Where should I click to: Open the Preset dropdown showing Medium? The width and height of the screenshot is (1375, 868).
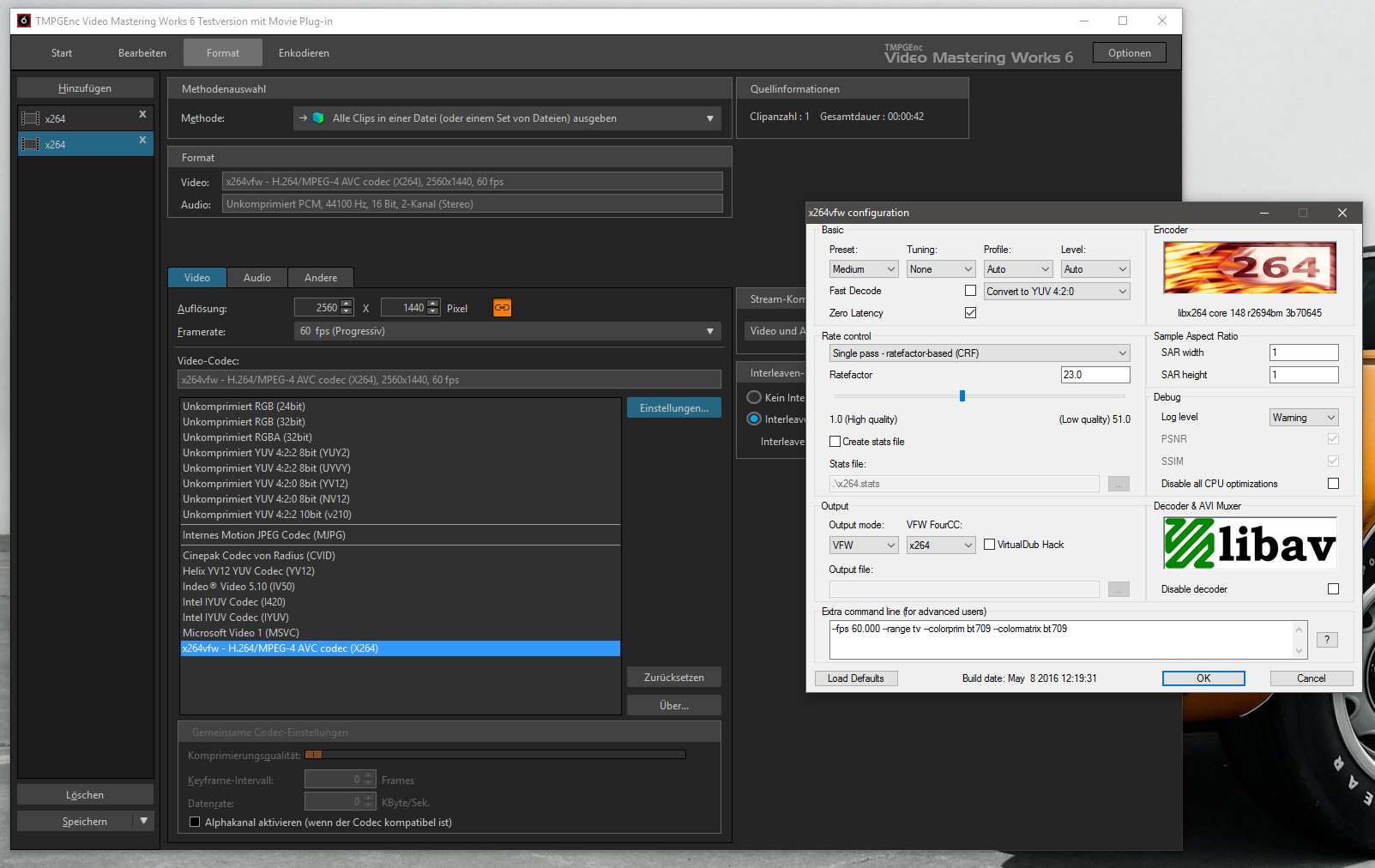864,269
